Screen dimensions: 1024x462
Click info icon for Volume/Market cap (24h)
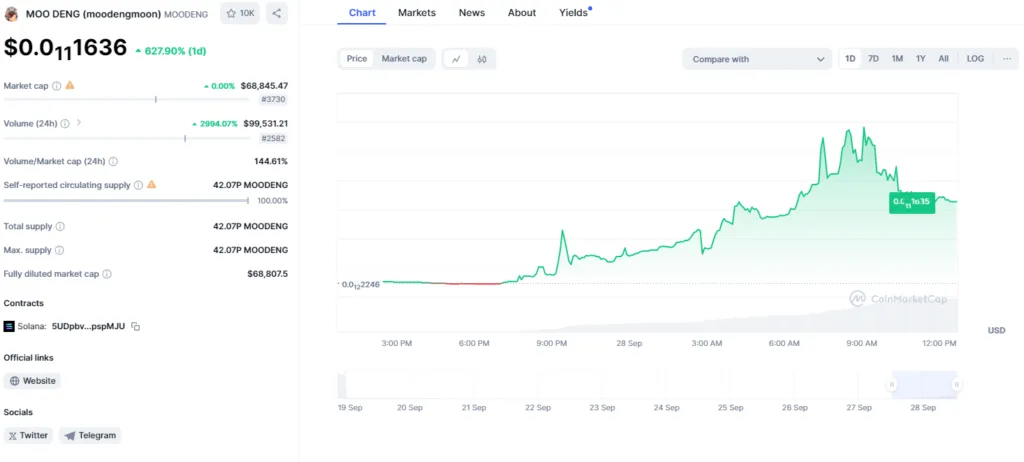(x=114, y=161)
